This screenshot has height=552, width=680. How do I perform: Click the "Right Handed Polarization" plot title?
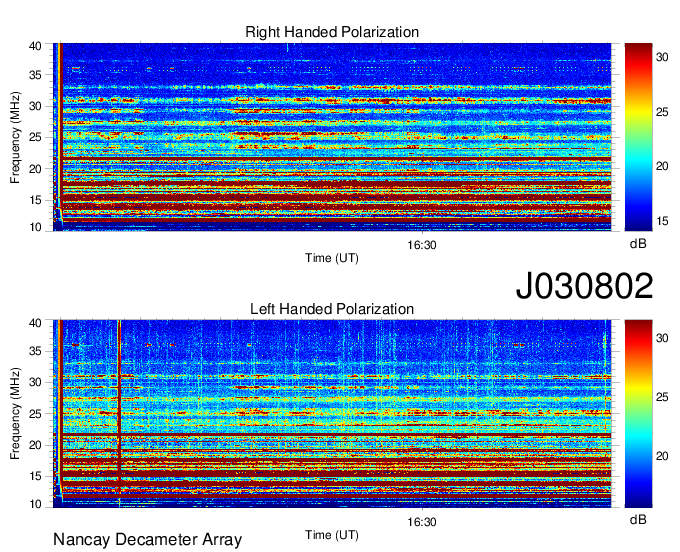pos(332,32)
